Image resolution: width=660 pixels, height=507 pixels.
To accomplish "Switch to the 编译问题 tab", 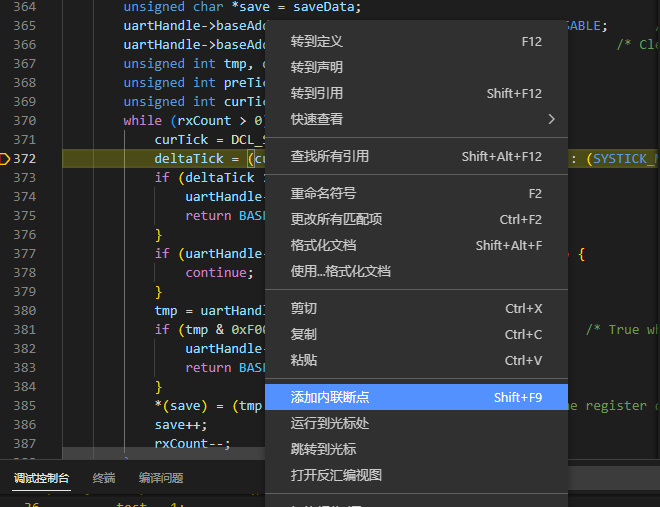I will click(161, 478).
